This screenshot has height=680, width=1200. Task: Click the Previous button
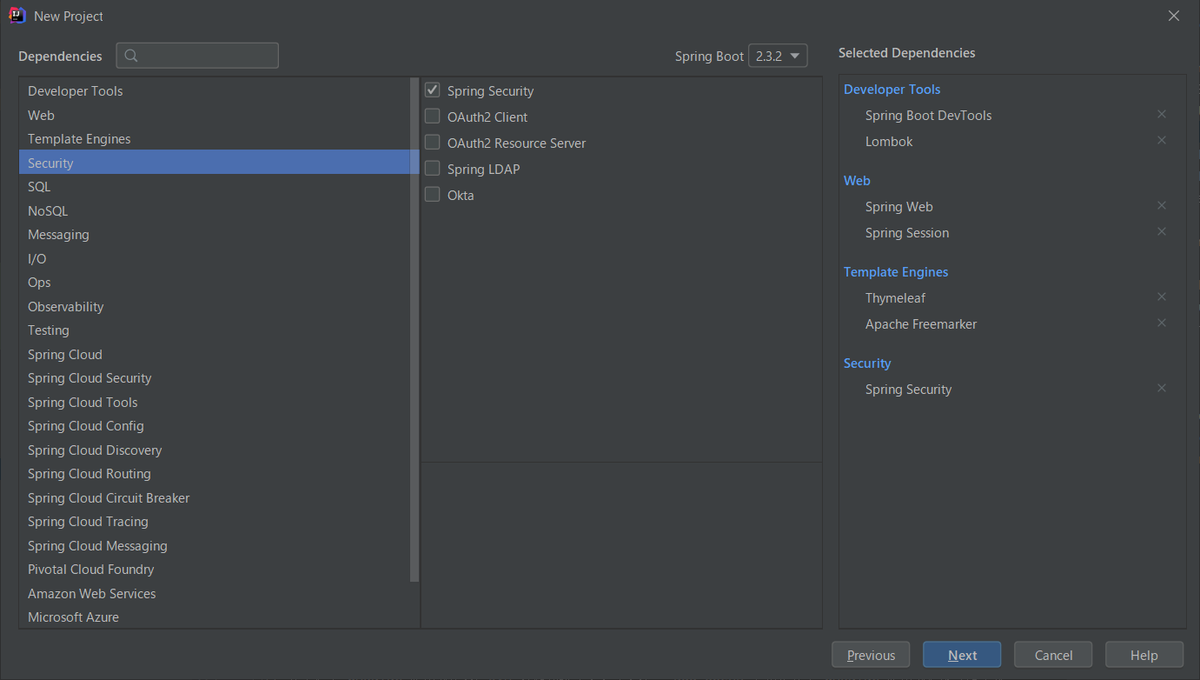pos(871,655)
